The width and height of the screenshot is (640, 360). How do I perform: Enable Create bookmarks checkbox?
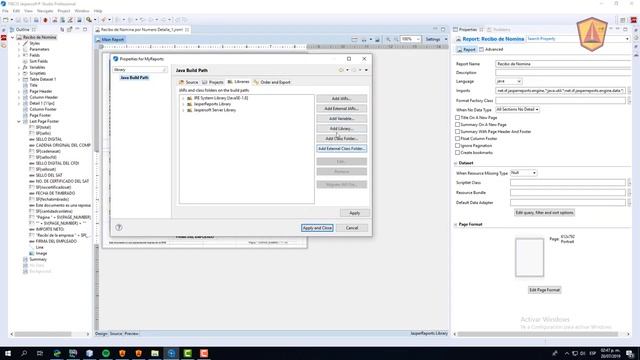pos(458,153)
